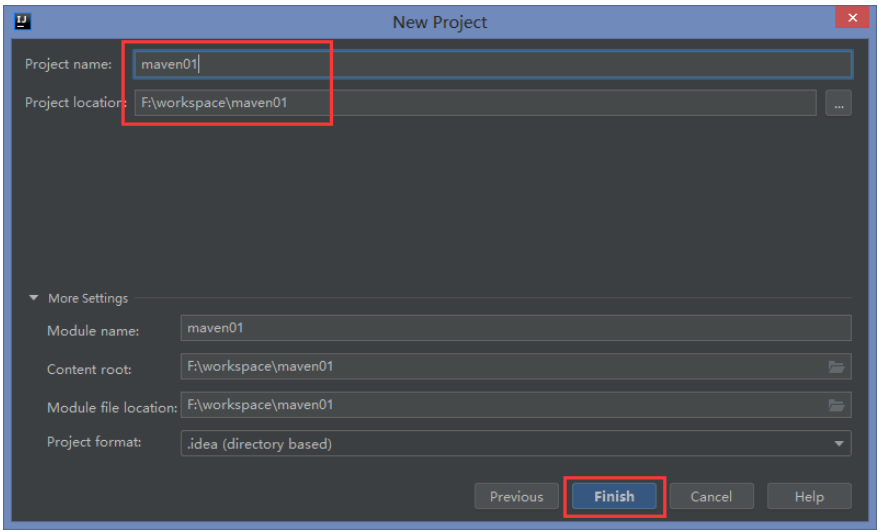
Task: Collapse the More Settings disclosure triangle
Action: [34, 298]
